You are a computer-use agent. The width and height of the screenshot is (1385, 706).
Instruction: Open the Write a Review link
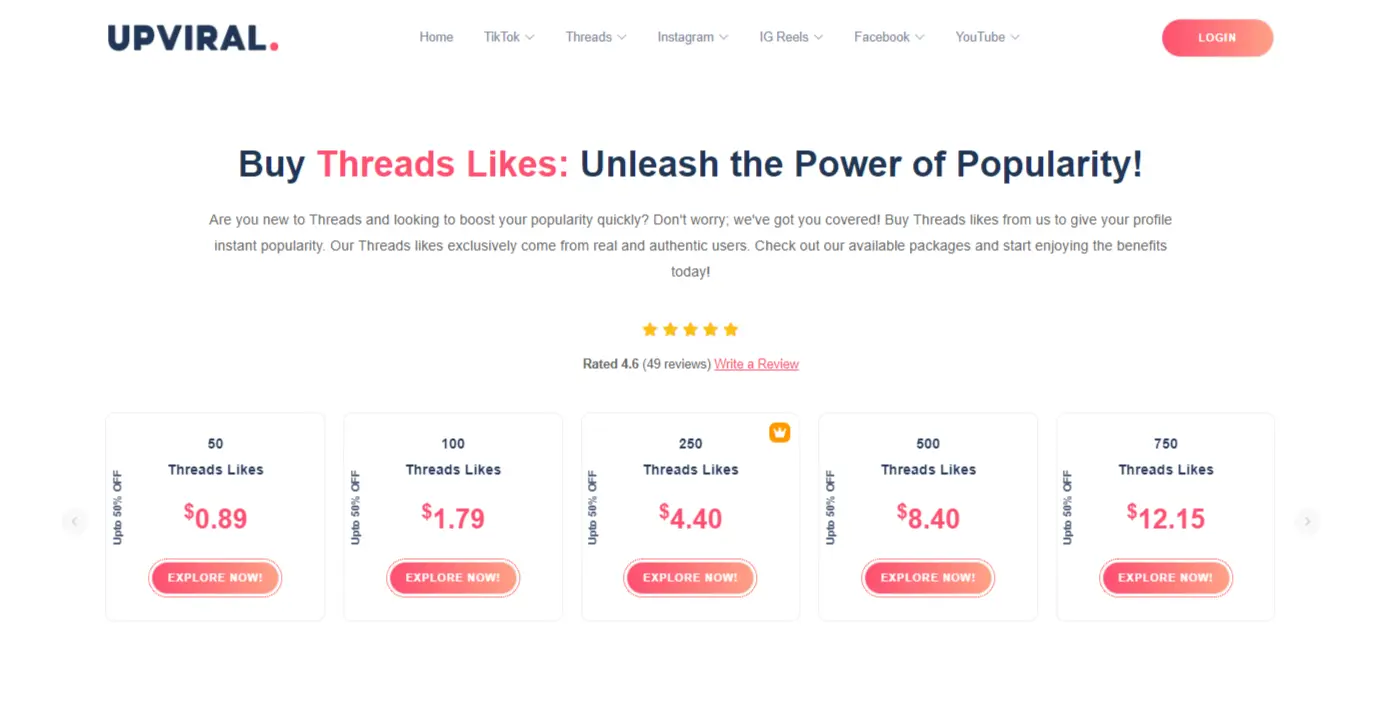pos(756,364)
